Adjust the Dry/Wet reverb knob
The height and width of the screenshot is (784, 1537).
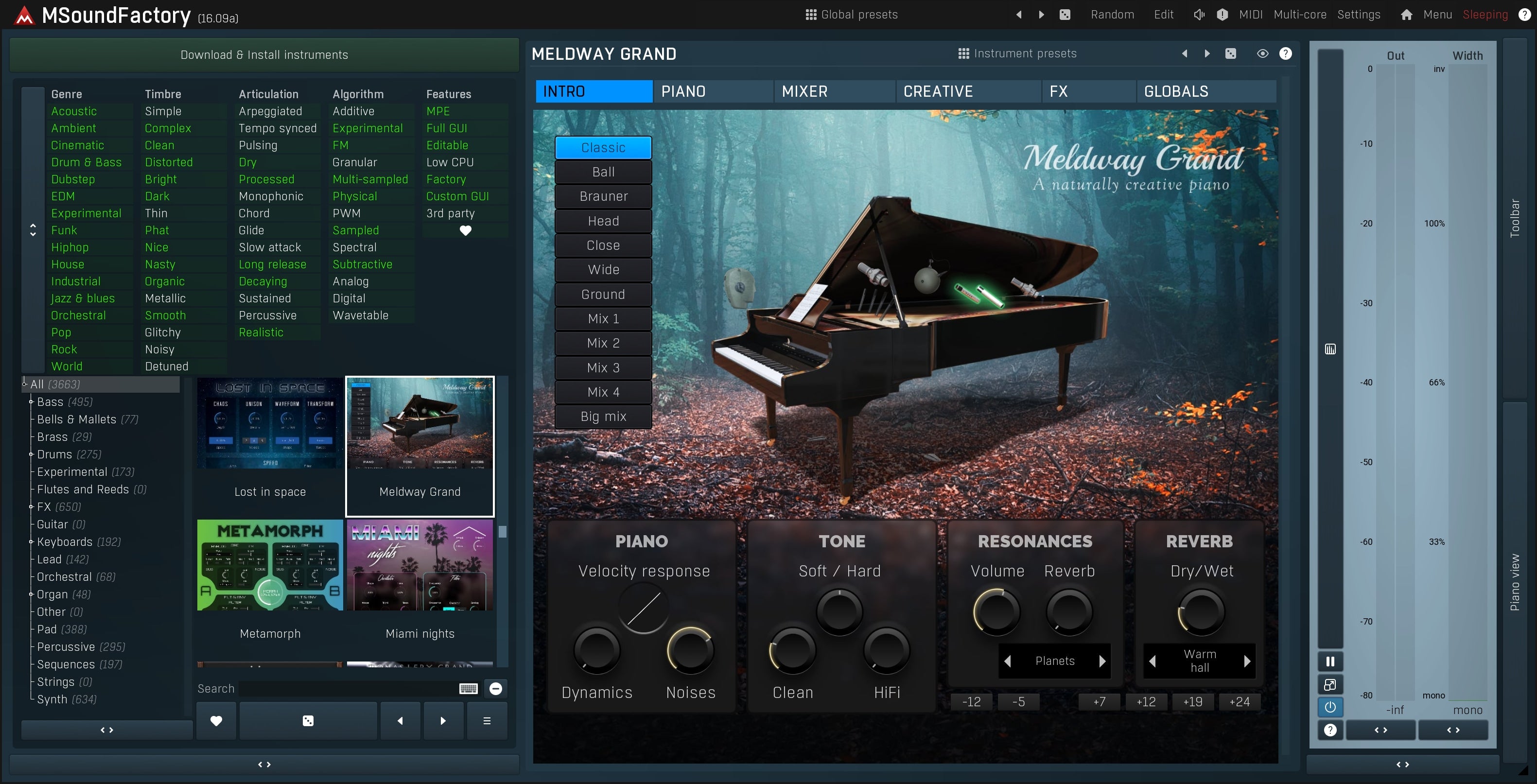(x=1201, y=611)
